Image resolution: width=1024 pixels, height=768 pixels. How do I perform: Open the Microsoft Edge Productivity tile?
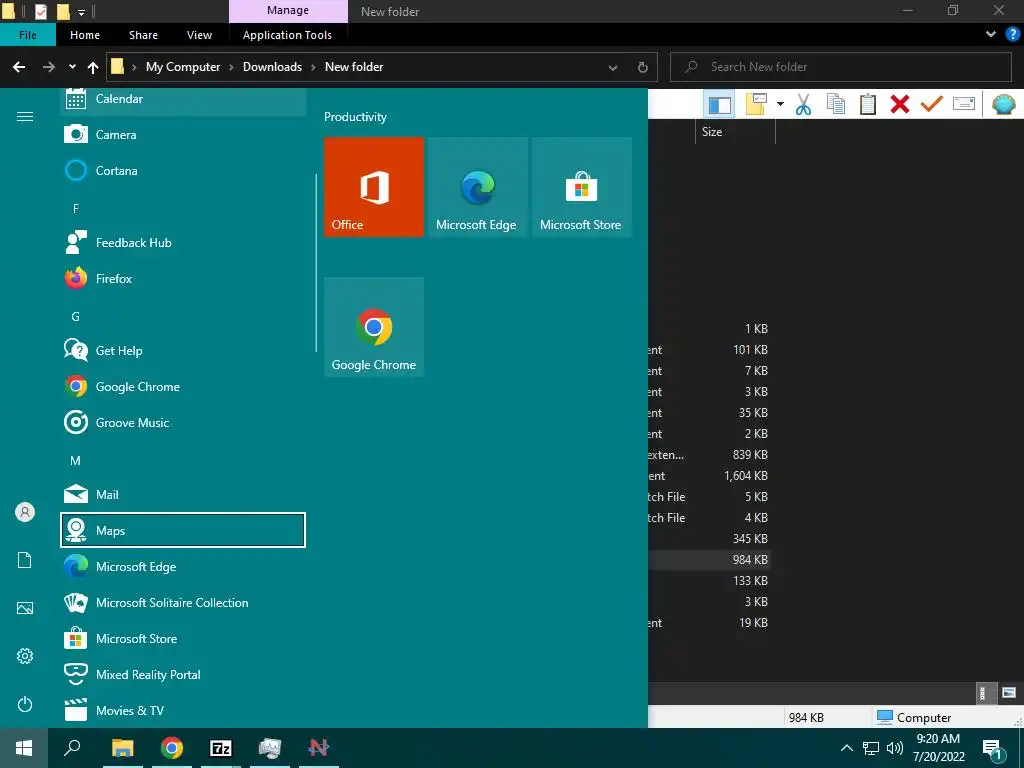[477, 187]
